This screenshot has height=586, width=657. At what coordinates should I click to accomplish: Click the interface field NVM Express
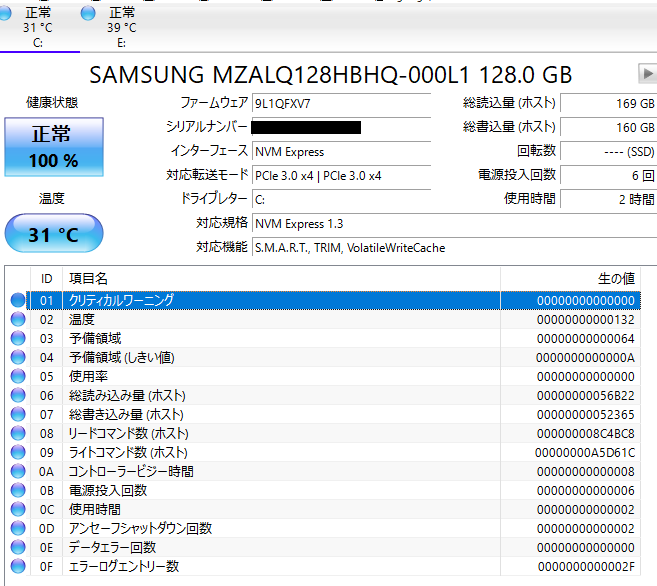pyautogui.click(x=341, y=152)
